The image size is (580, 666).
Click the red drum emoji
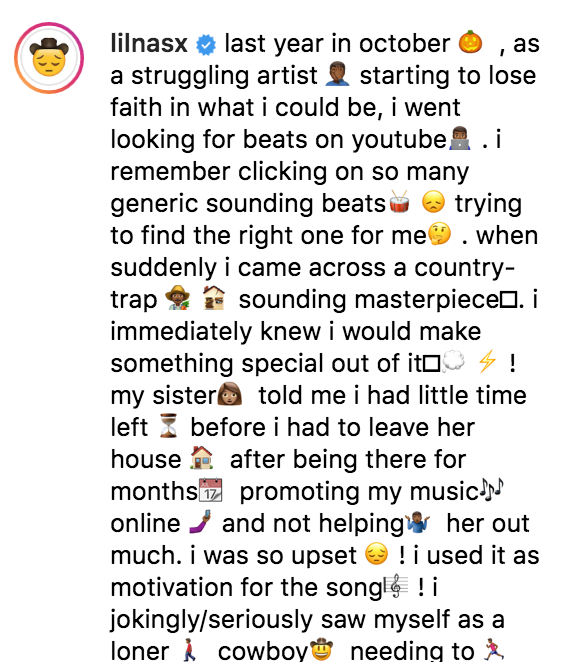pyautogui.click(x=400, y=201)
